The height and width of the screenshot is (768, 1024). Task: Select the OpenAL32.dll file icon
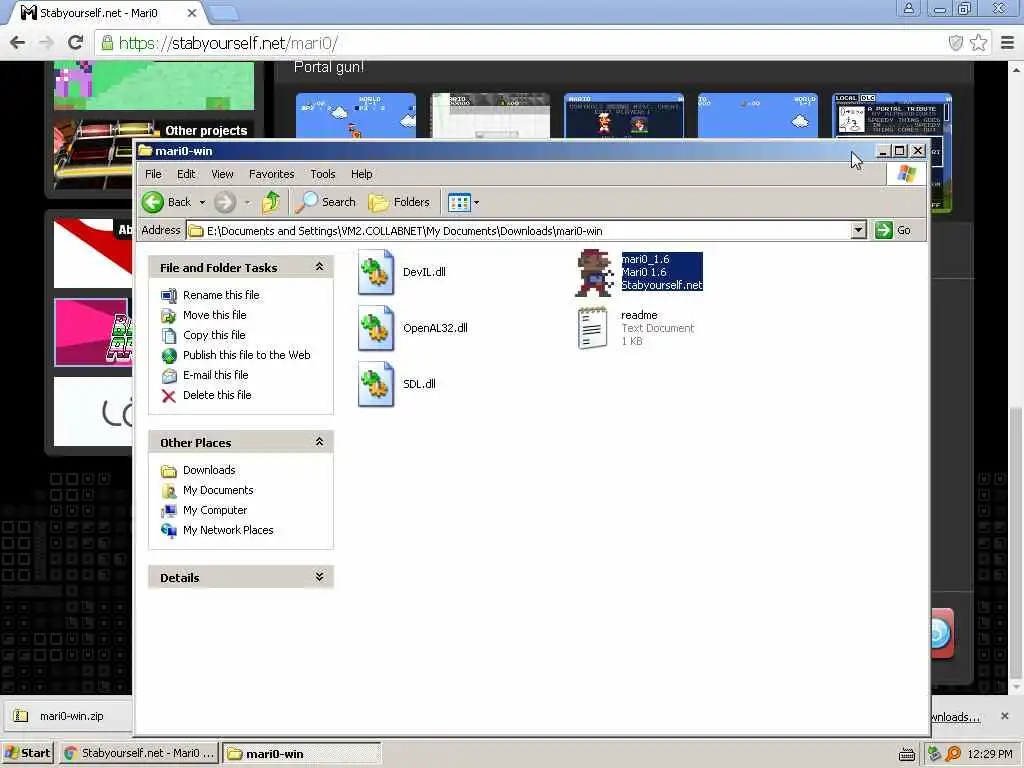[x=376, y=328]
